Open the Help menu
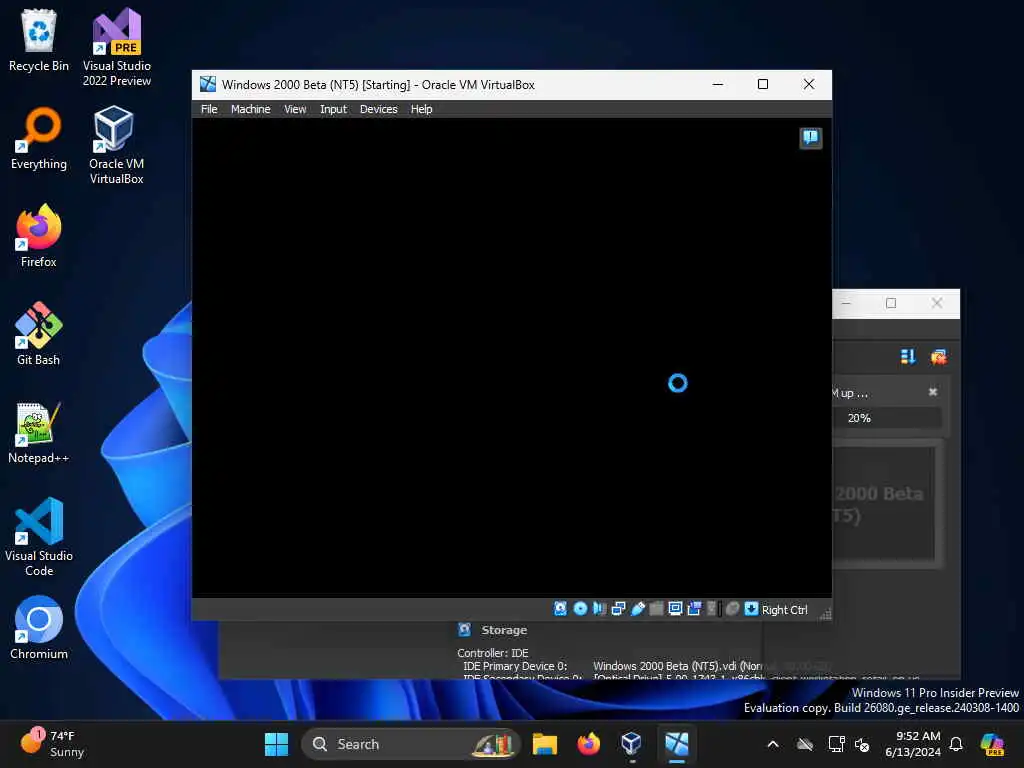This screenshot has width=1024, height=768. (x=421, y=109)
